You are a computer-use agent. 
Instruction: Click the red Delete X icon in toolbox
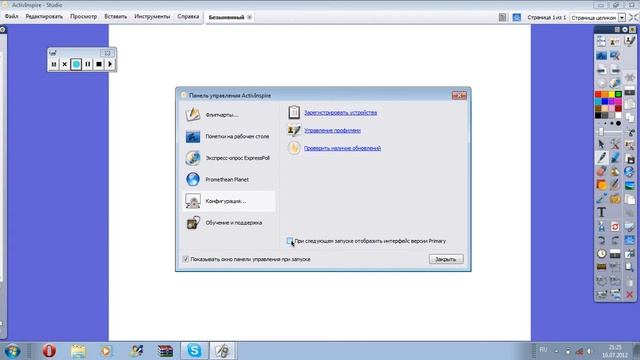pyautogui.click(x=629, y=295)
